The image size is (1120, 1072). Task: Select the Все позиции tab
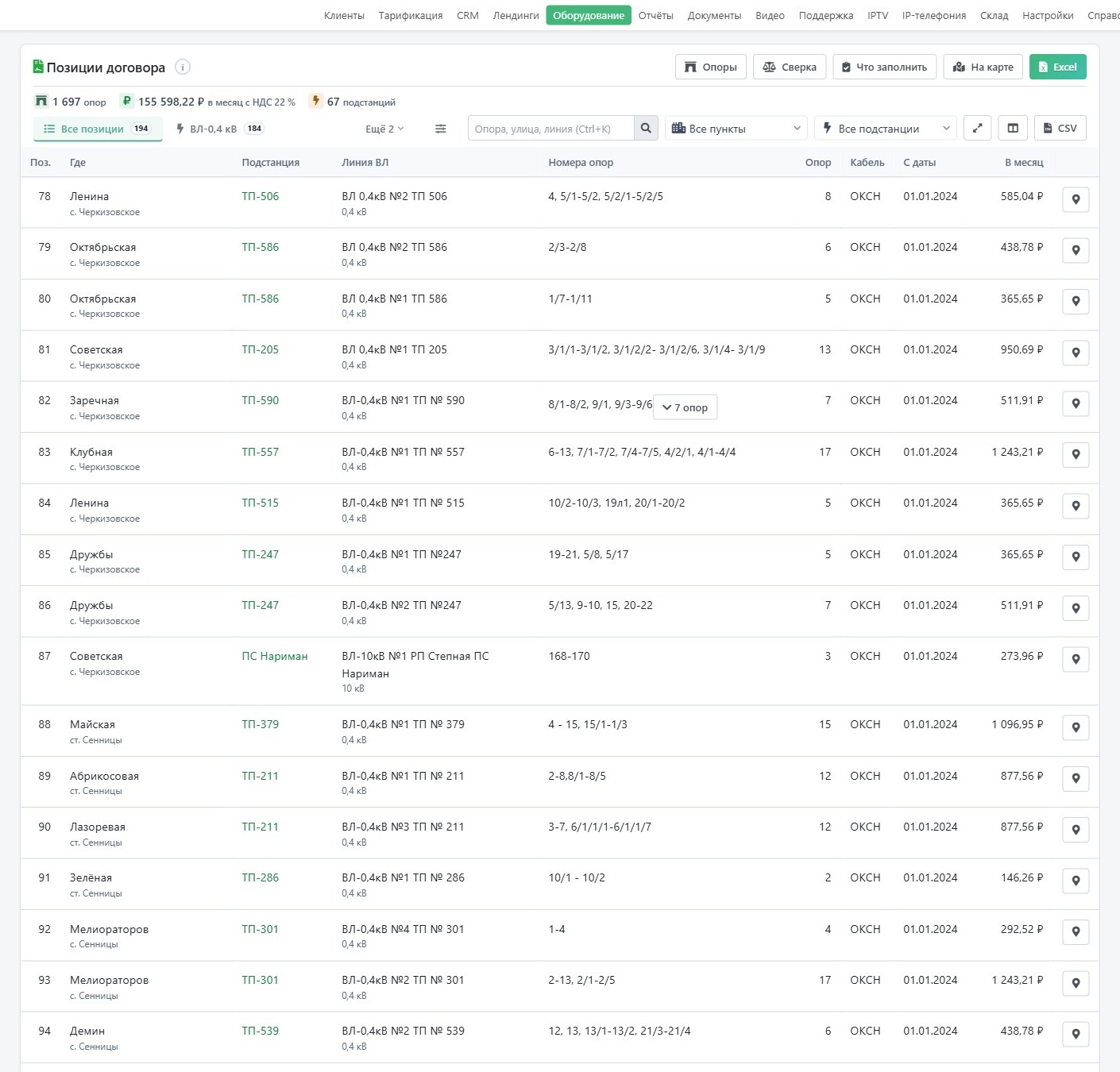click(98, 129)
